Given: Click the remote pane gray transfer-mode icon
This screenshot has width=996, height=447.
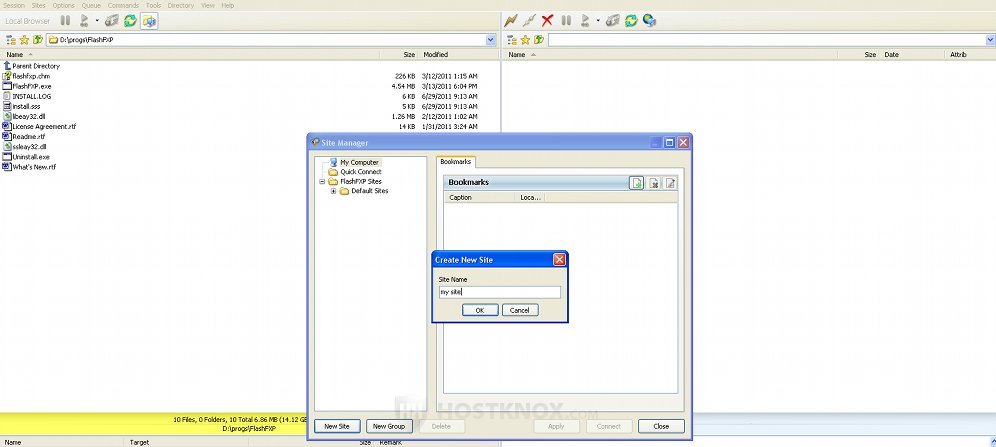Looking at the screenshot, I should 612,21.
